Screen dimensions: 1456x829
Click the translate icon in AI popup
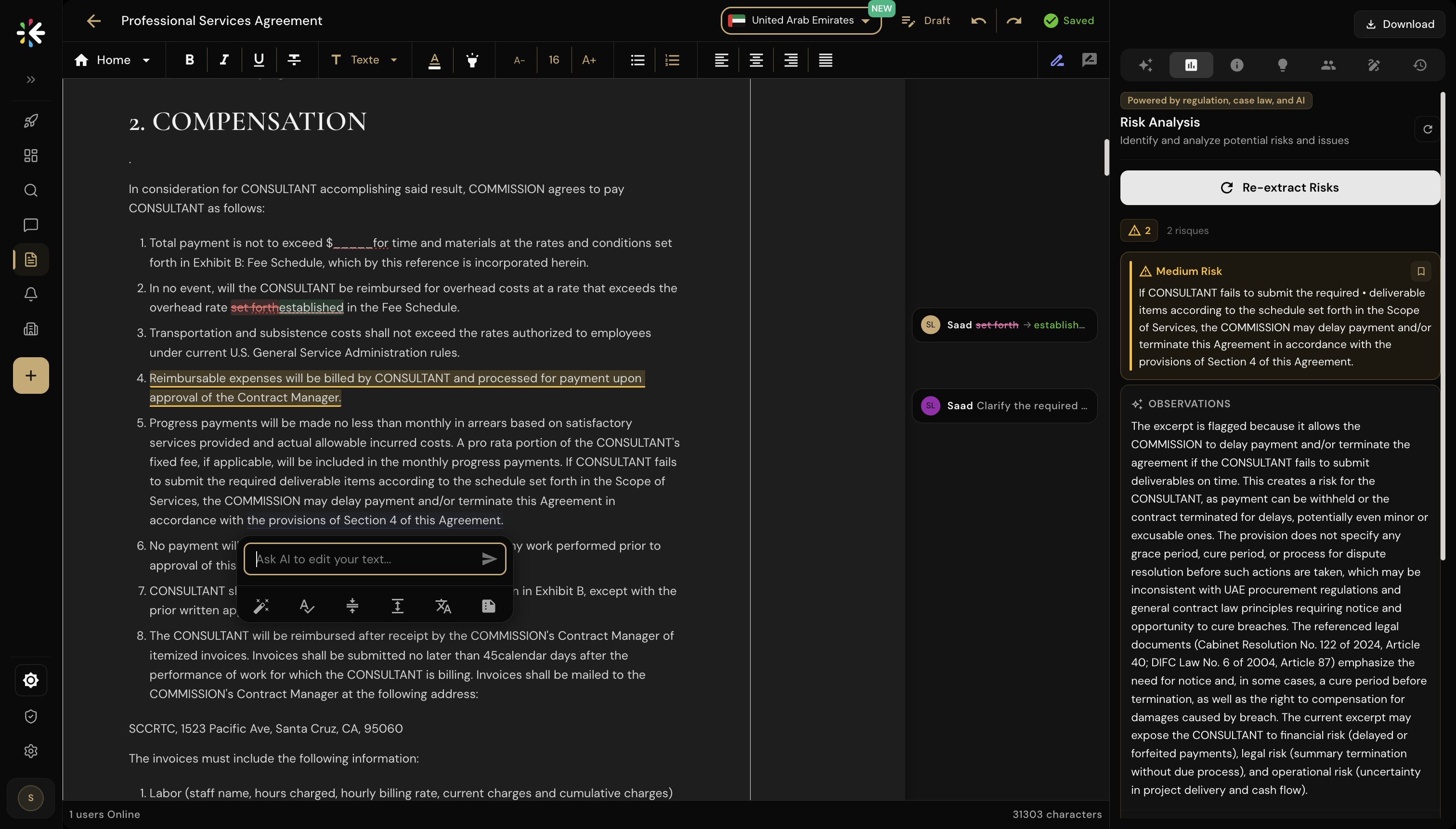point(443,606)
